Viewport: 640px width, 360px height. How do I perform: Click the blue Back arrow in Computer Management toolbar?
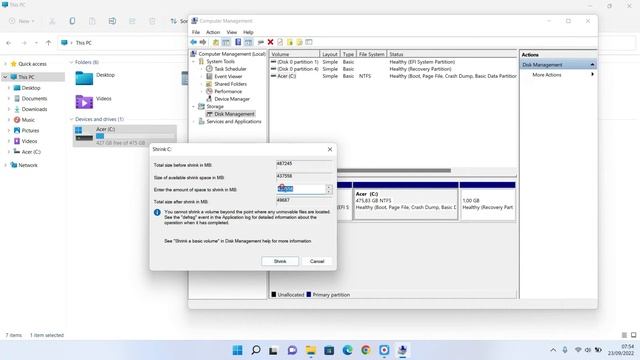click(193, 42)
